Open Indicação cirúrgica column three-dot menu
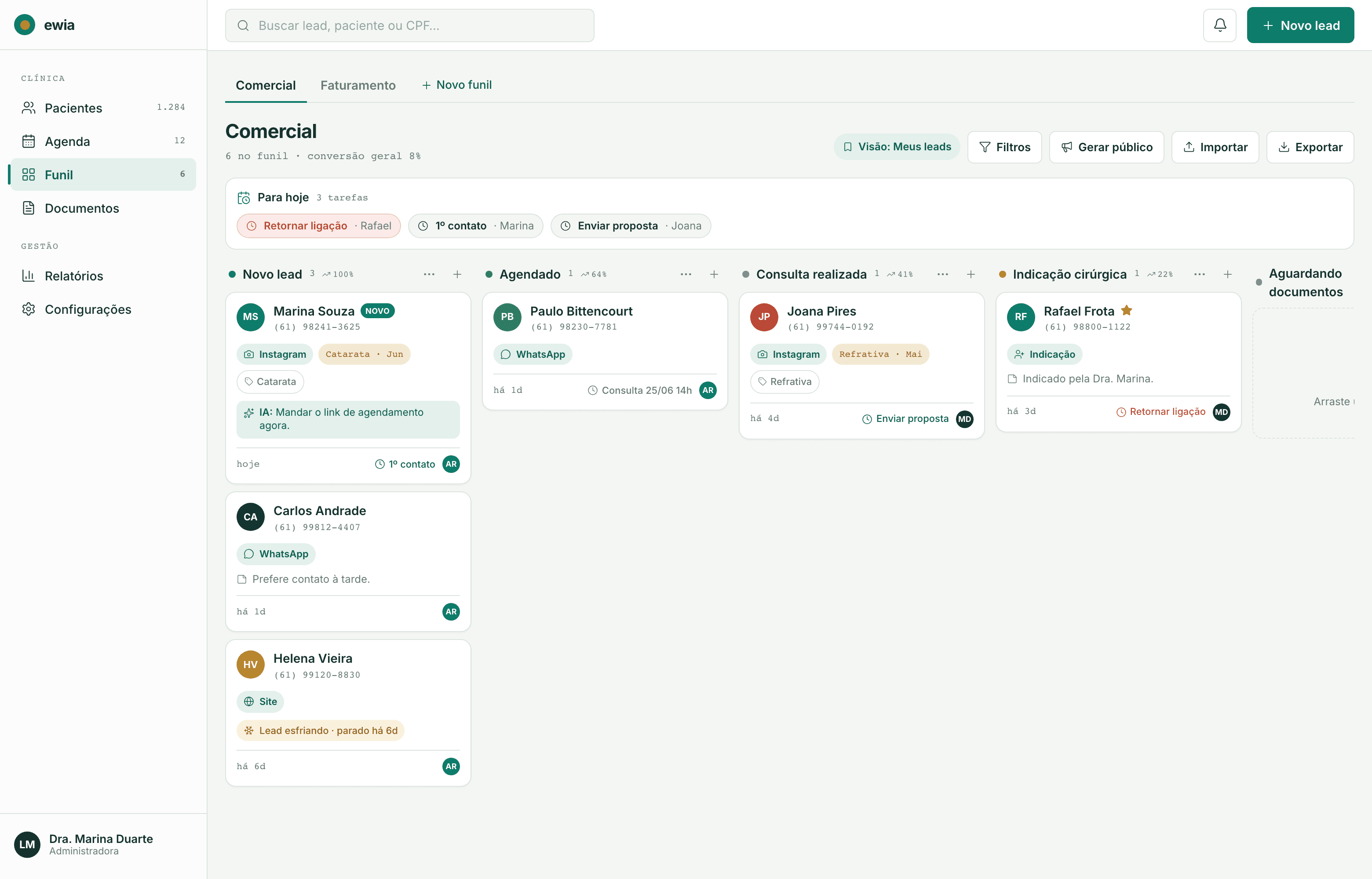The width and height of the screenshot is (1372, 879). pyautogui.click(x=1200, y=275)
